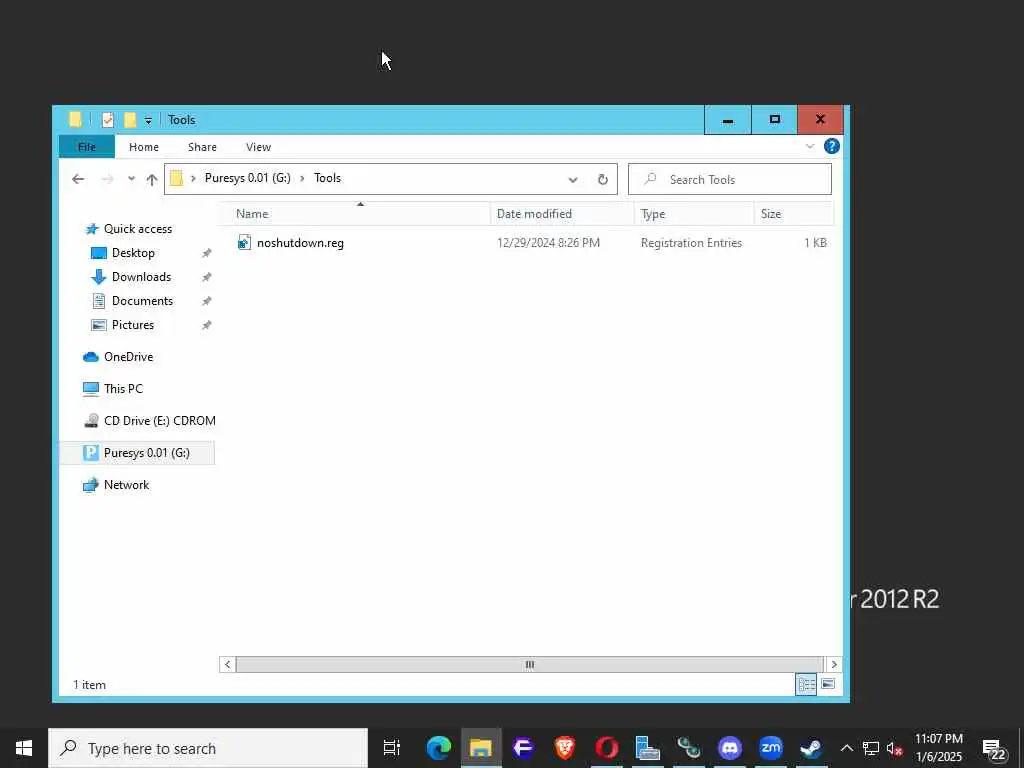Click the 1 KB size cell
1024x768 pixels.
[815, 243]
